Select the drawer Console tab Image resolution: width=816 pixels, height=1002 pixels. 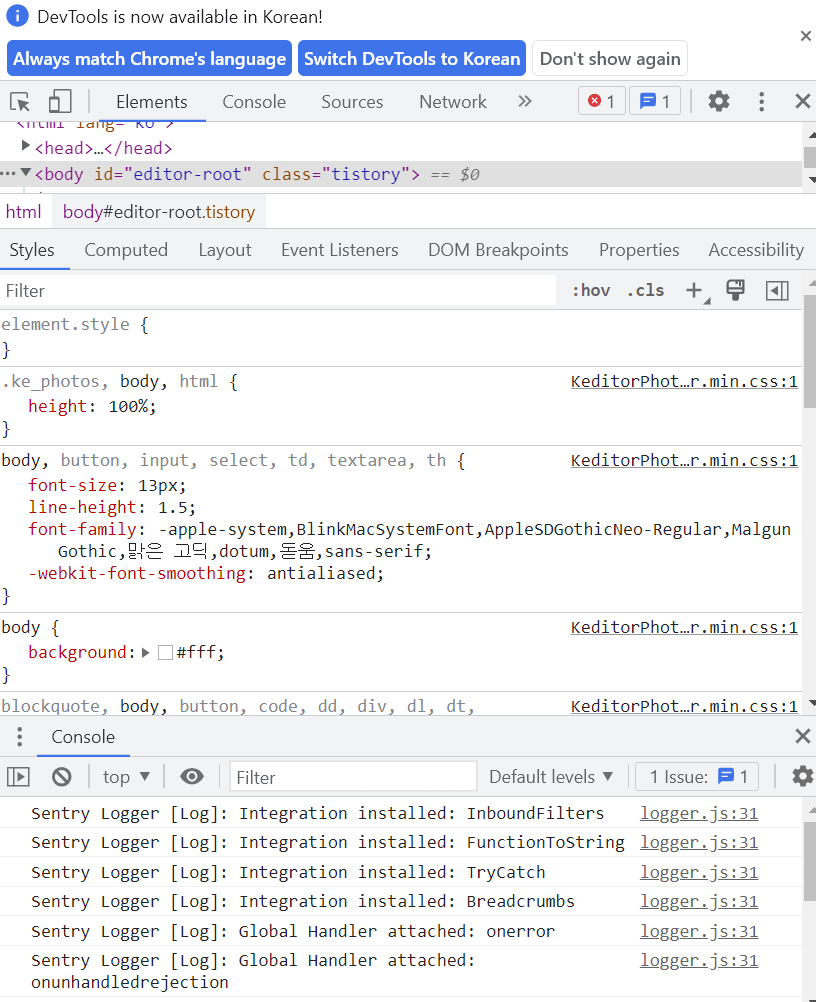(x=83, y=737)
